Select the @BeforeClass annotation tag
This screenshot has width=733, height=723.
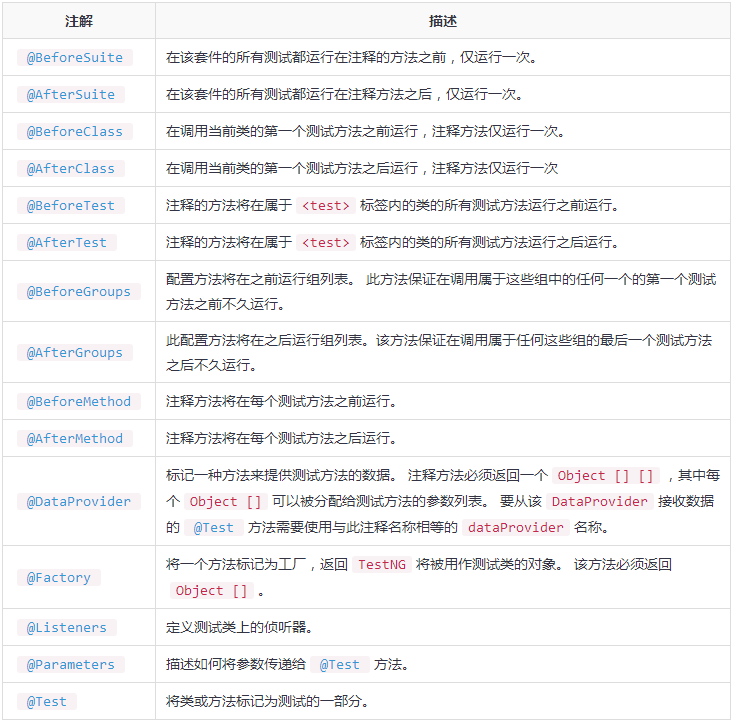(75, 131)
